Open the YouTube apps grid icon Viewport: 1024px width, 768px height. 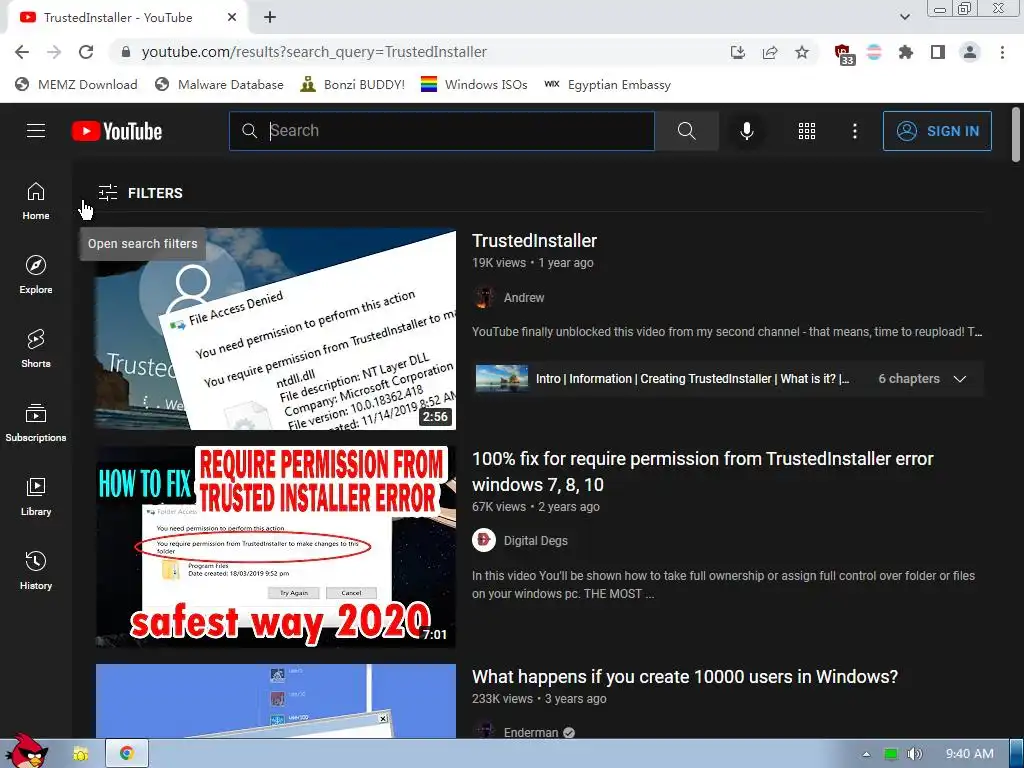[x=807, y=131]
